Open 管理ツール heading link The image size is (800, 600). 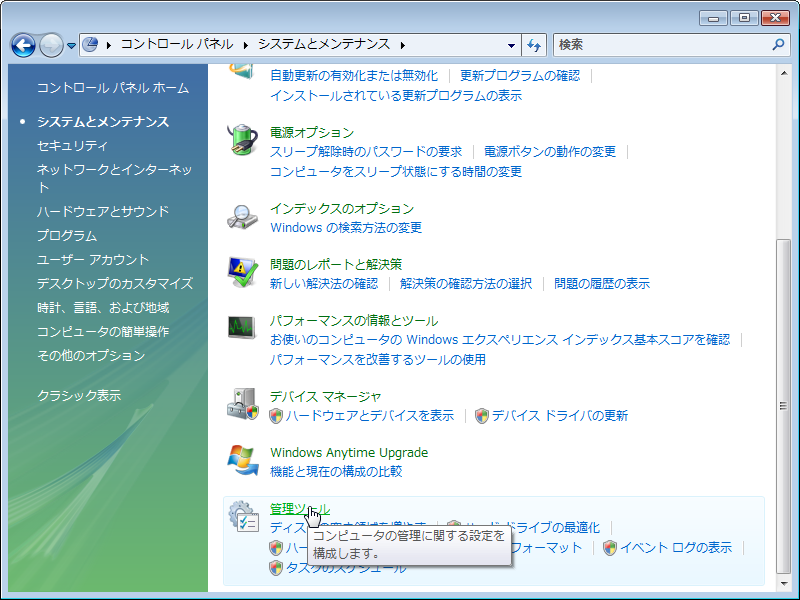coord(300,509)
